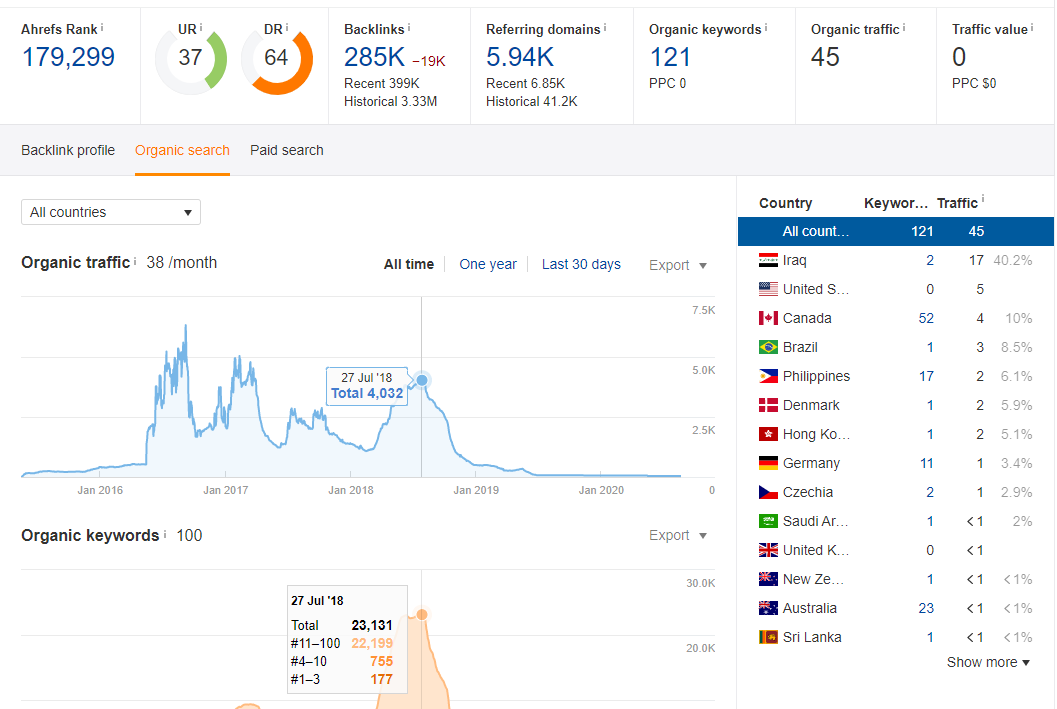Click the UR info icon
Screen dimensions: 1057x709
[x=200, y=28]
